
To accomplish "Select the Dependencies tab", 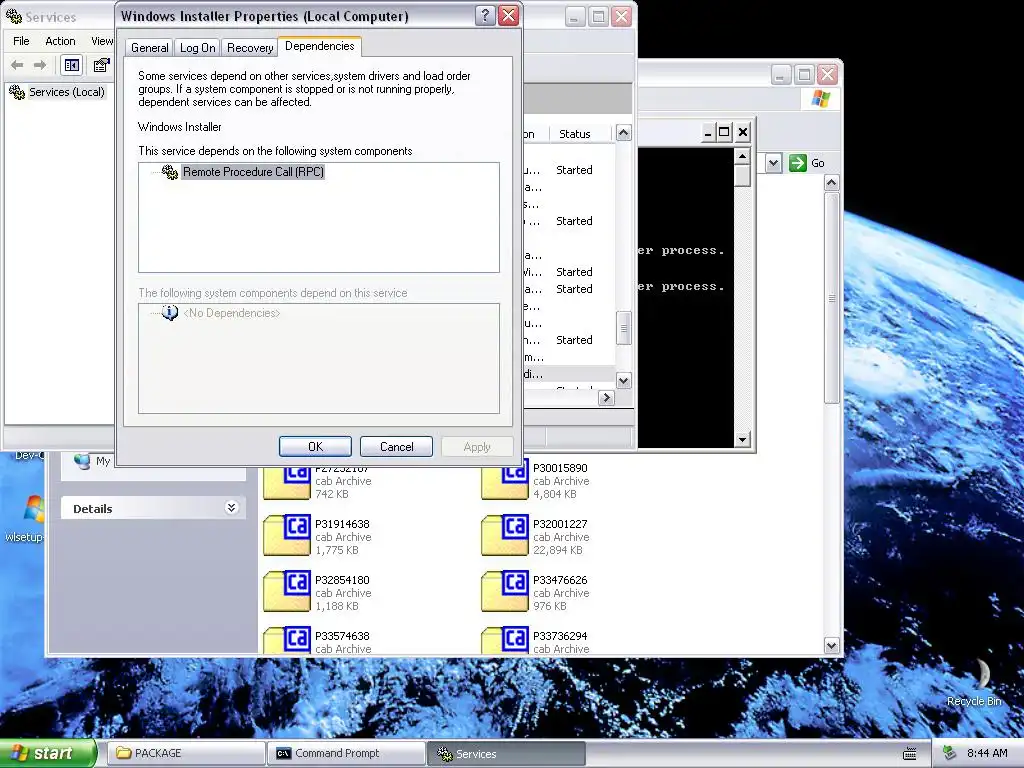I will tap(319, 46).
